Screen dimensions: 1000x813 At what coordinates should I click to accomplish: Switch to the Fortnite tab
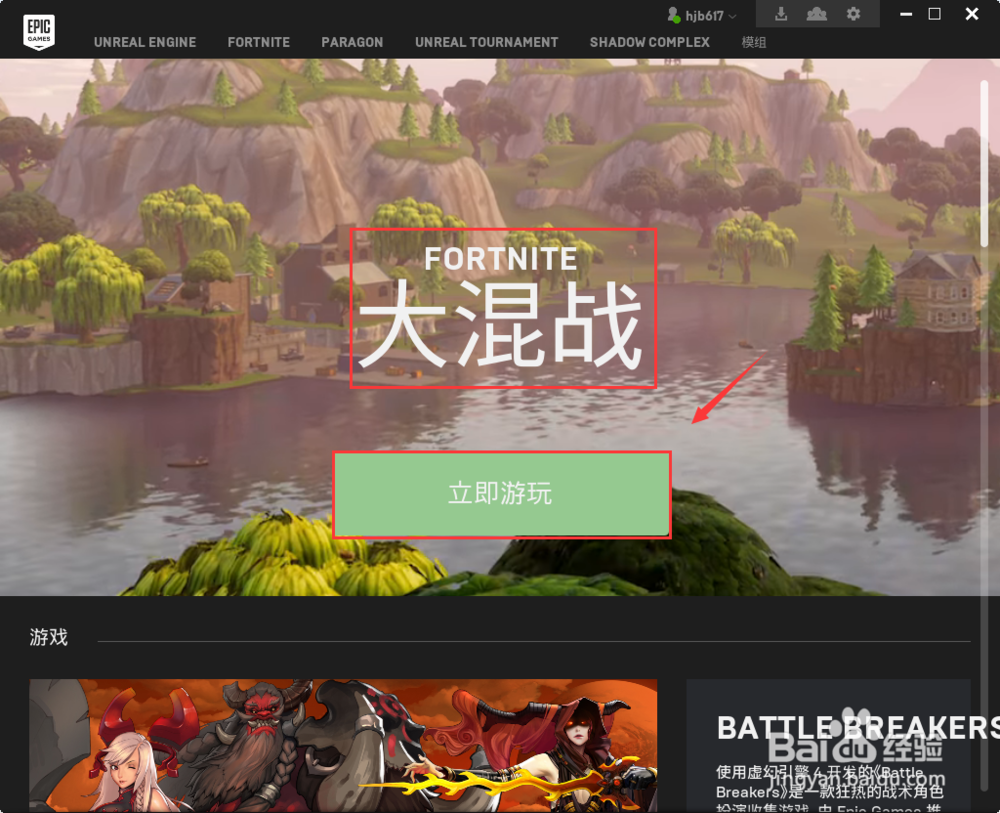[x=258, y=42]
